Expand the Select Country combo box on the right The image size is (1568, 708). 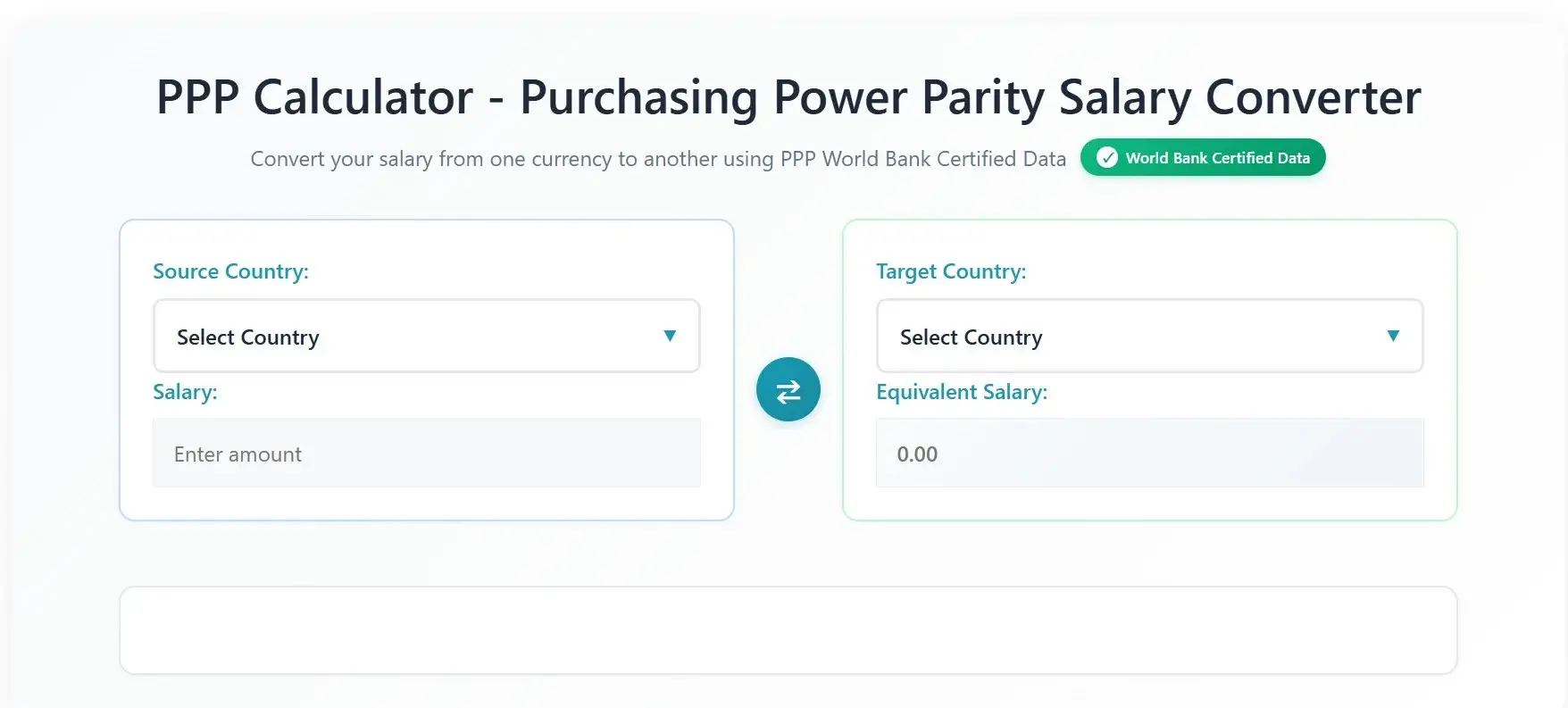tap(1149, 337)
